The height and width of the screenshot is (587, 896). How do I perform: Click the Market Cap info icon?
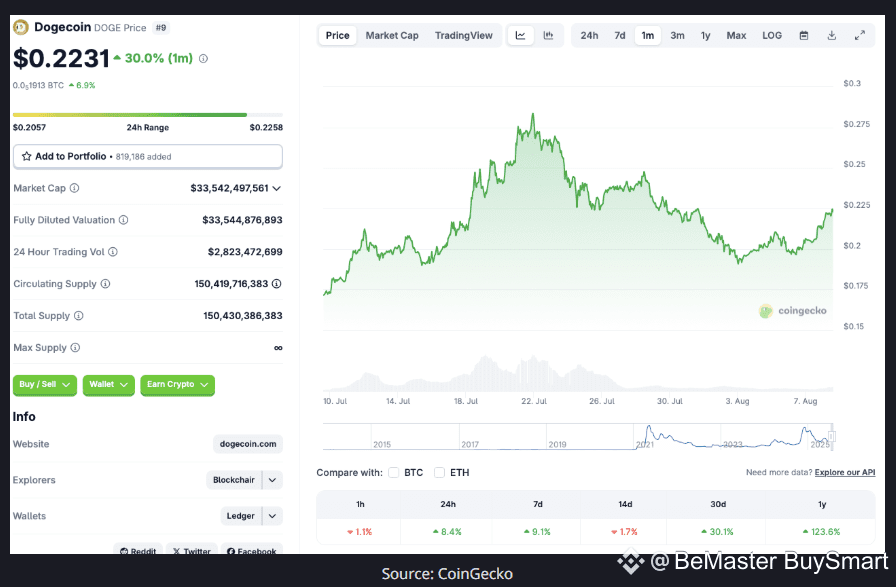point(74,188)
